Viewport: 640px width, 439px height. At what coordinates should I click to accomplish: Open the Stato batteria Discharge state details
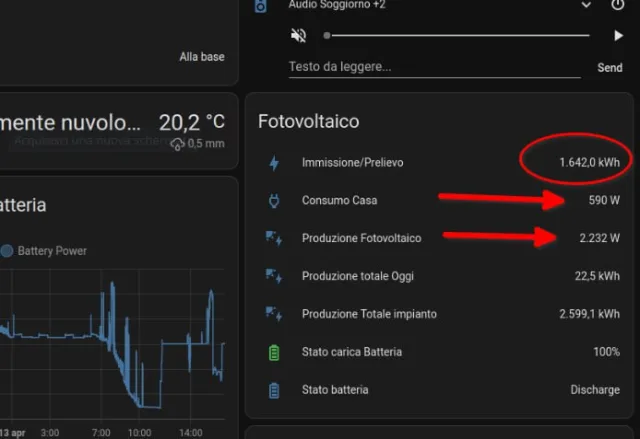coord(593,390)
